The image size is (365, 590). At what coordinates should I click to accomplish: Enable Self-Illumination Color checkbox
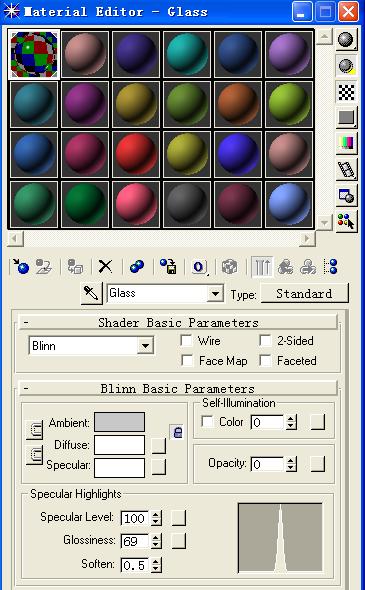pyautogui.click(x=207, y=421)
